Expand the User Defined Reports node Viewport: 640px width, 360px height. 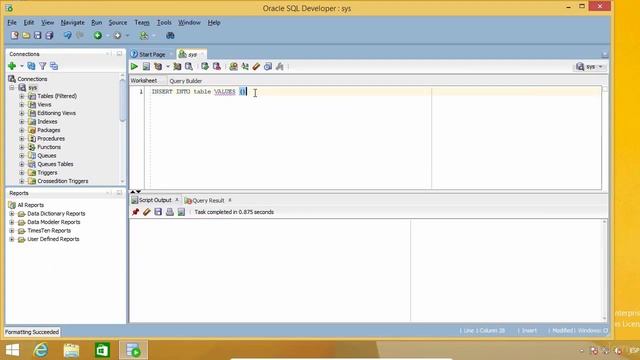[x=12, y=239]
